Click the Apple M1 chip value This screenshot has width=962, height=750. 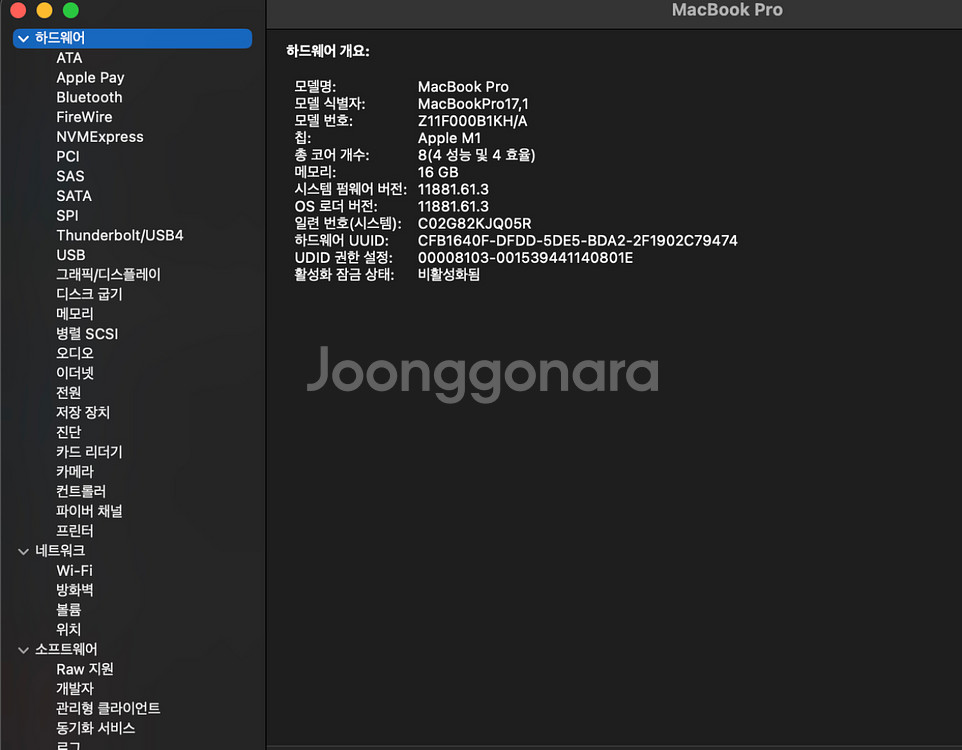[449, 138]
